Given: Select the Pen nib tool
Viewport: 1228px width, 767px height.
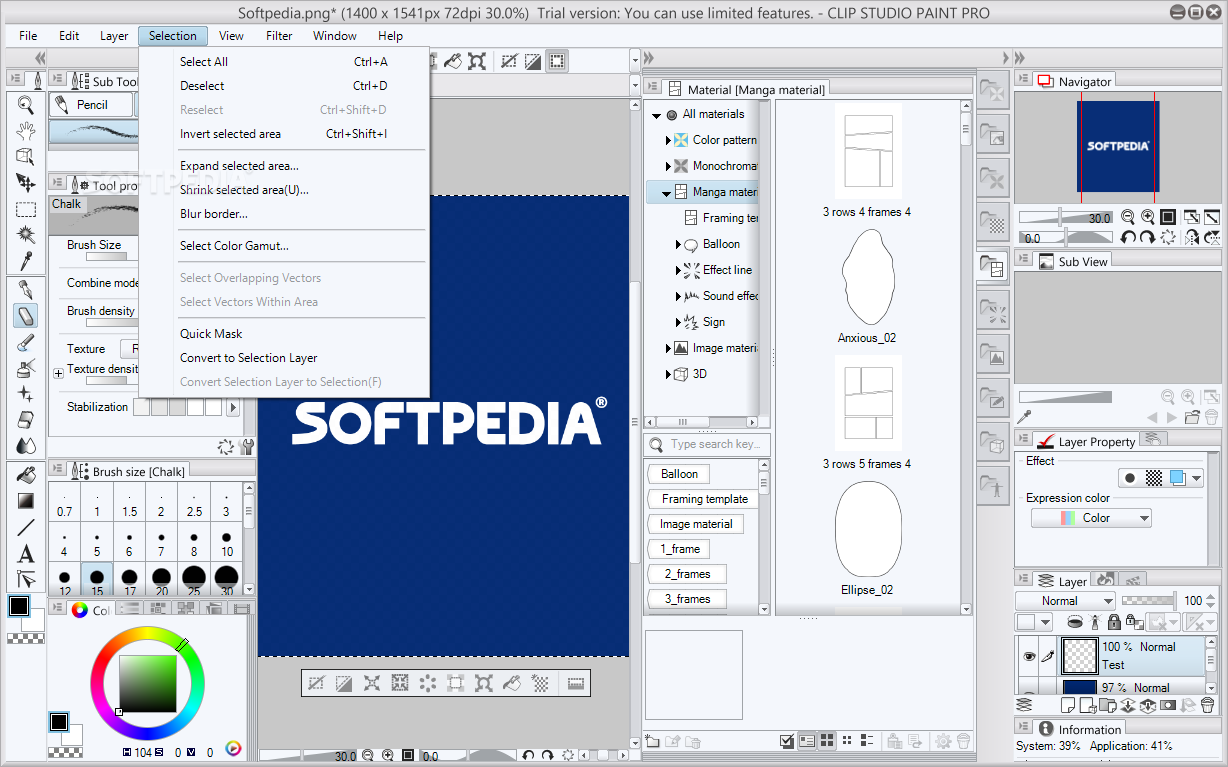Looking at the screenshot, I should 26,290.
